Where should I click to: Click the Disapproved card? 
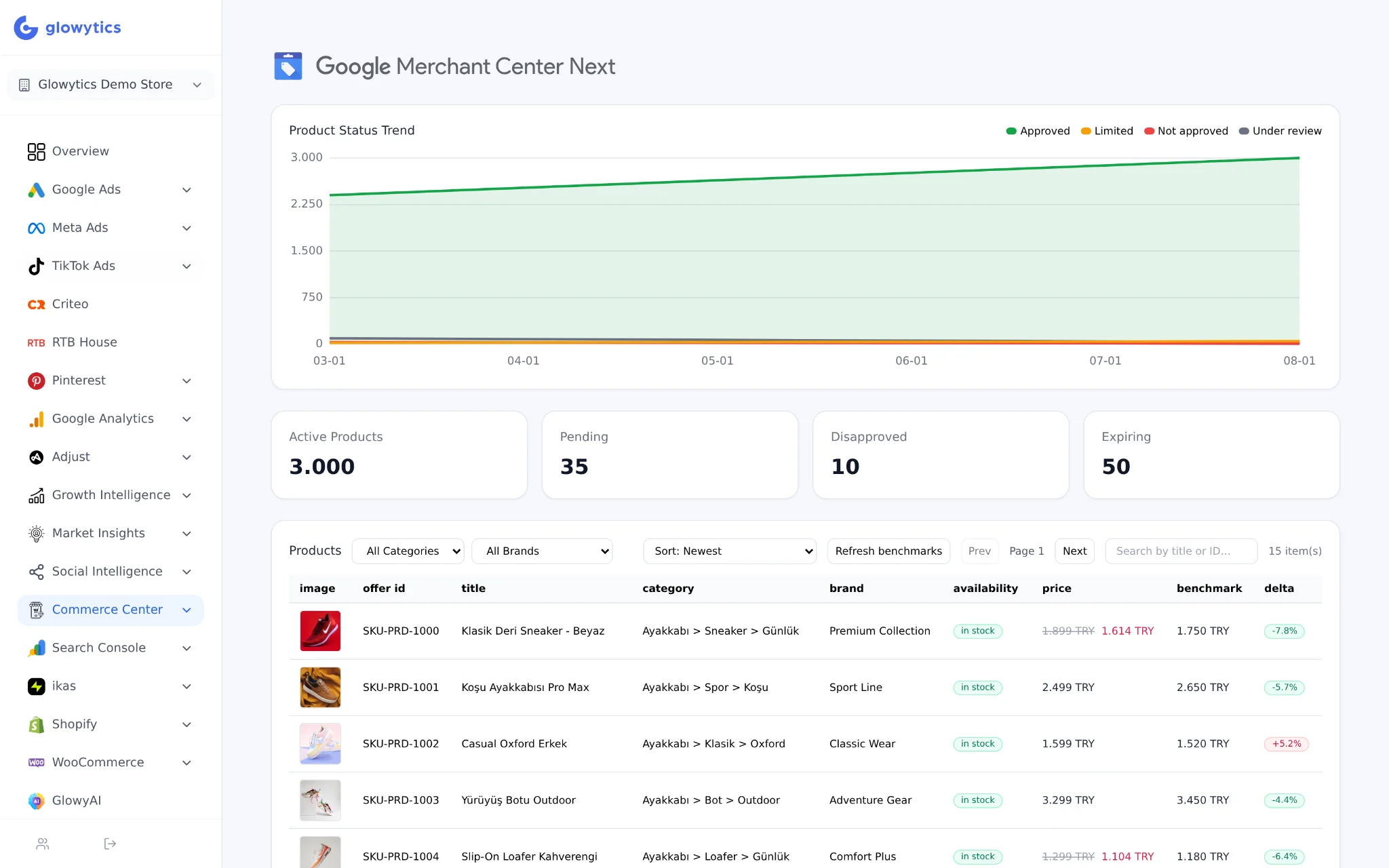941,455
